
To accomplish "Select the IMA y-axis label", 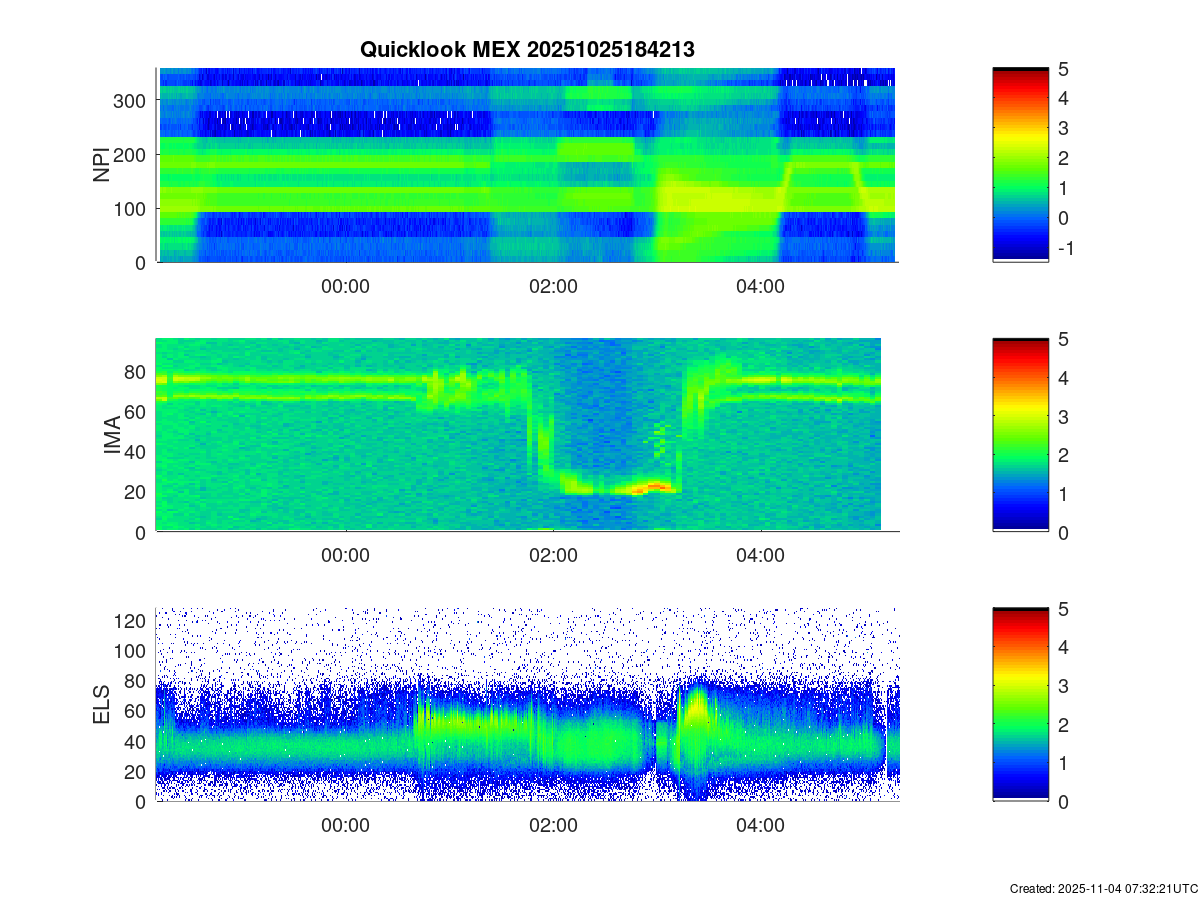I will click(x=112, y=435).
